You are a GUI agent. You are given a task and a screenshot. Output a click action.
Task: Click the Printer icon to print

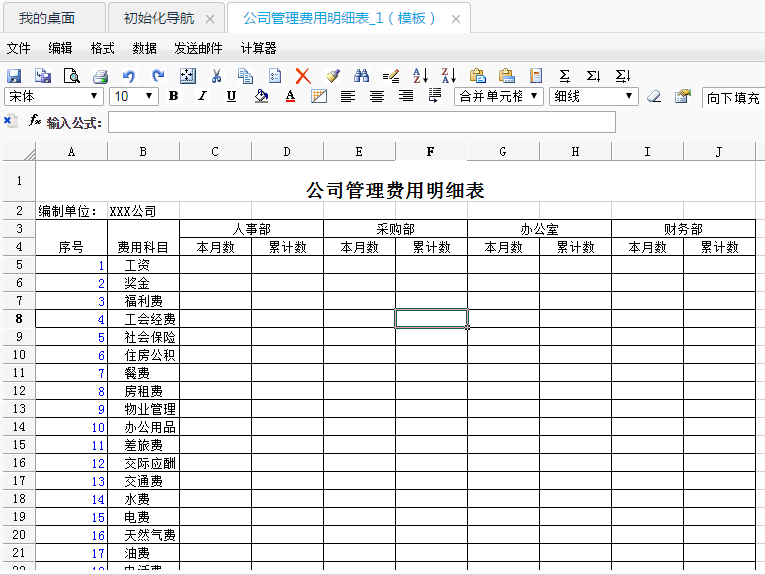[100, 75]
